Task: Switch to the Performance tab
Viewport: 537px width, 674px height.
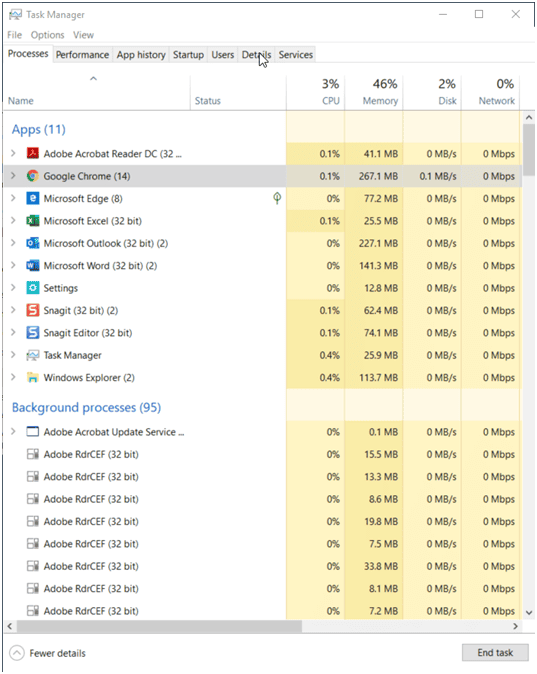Action: coord(83,55)
